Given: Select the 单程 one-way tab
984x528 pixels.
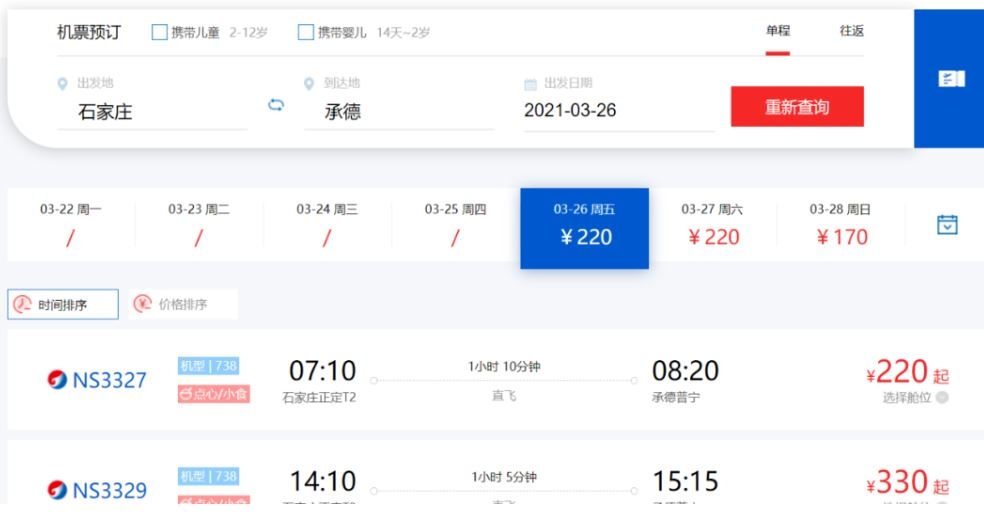Looking at the screenshot, I should click(x=778, y=31).
